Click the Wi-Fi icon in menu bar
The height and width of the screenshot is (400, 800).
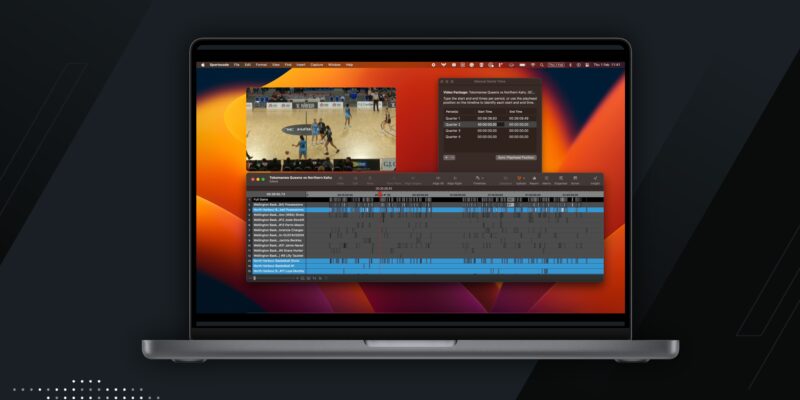(534, 65)
